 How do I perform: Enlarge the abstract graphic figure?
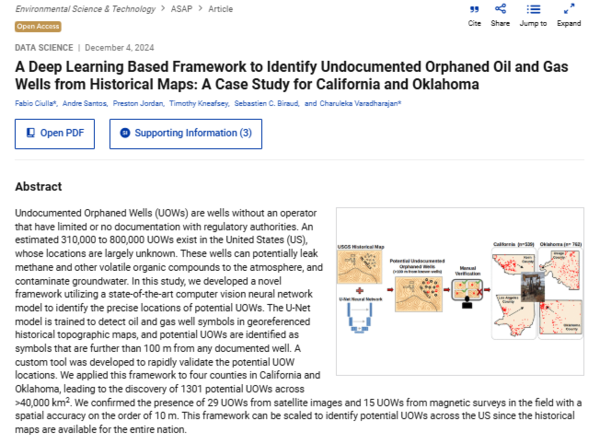459,299
